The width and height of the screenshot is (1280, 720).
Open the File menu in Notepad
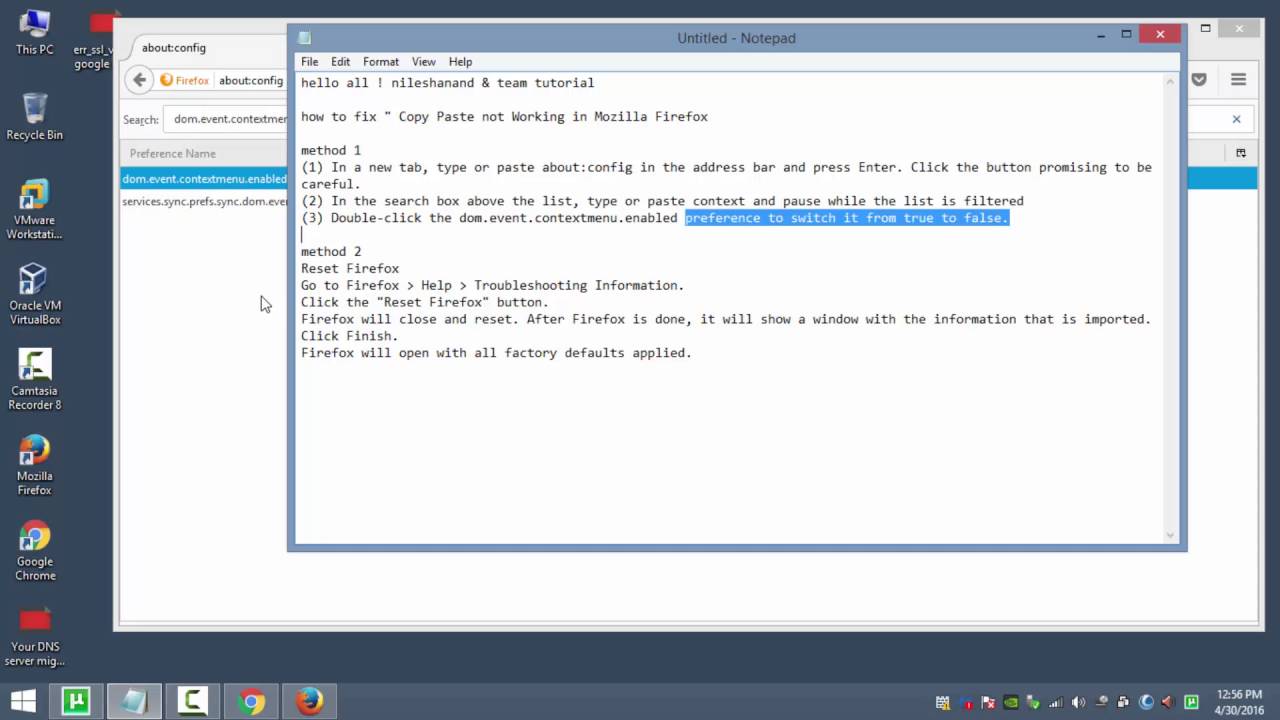[x=310, y=62]
